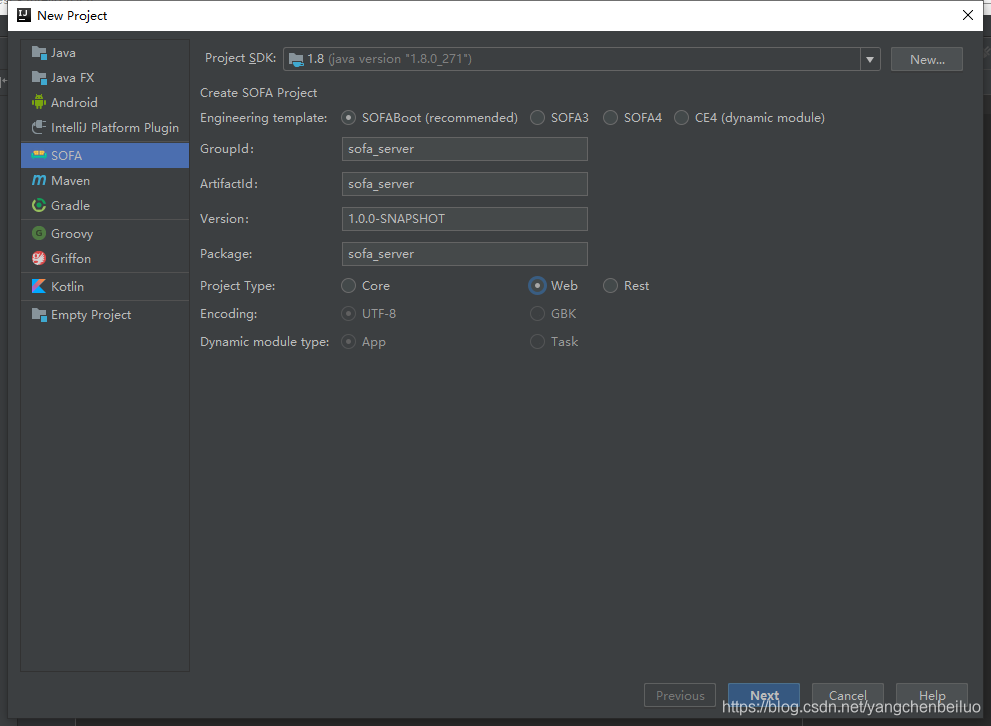This screenshot has width=991, height=726.
Task: Select Java project type in list
Action: pyautogui.click(x=105, y=53)
